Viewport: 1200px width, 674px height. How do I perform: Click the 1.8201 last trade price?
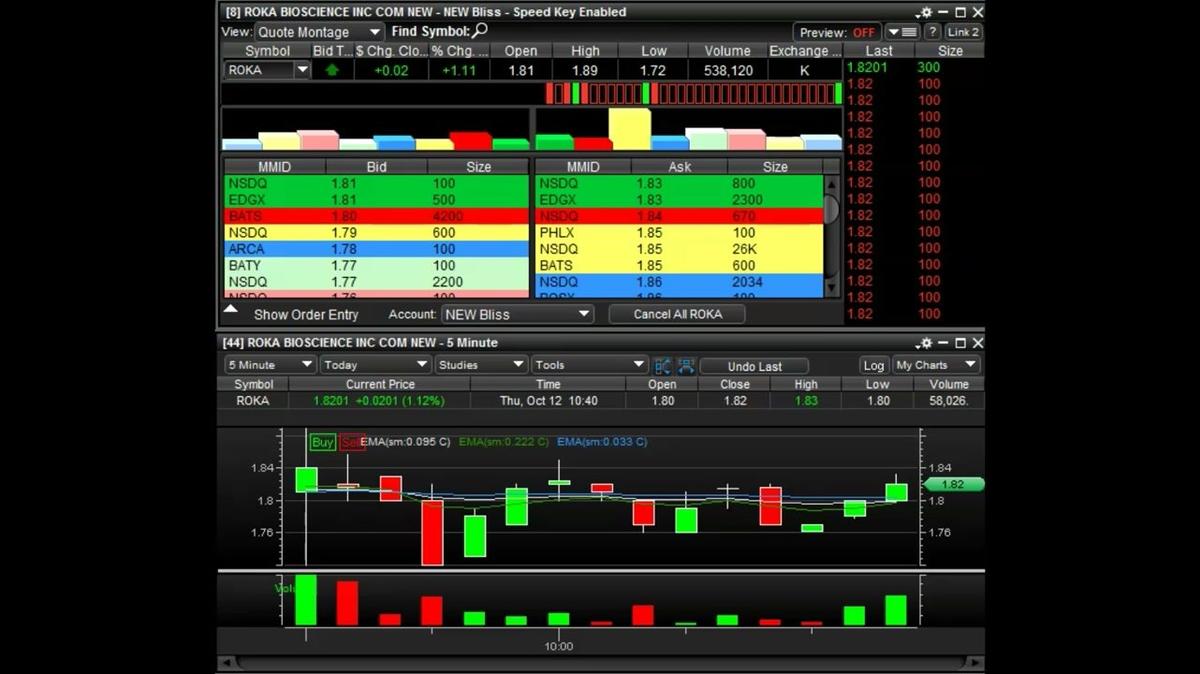(x=866, y=68)
